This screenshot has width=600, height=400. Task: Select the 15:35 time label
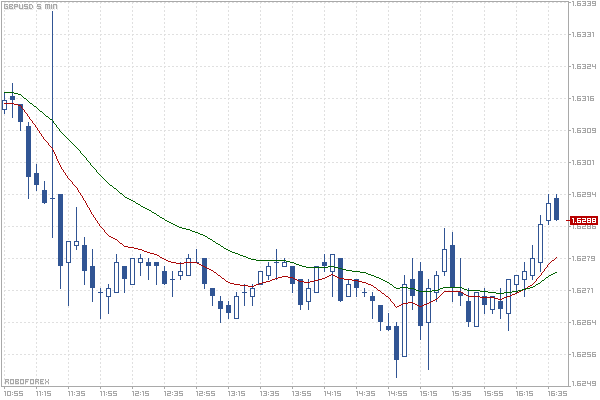[461, 393]
